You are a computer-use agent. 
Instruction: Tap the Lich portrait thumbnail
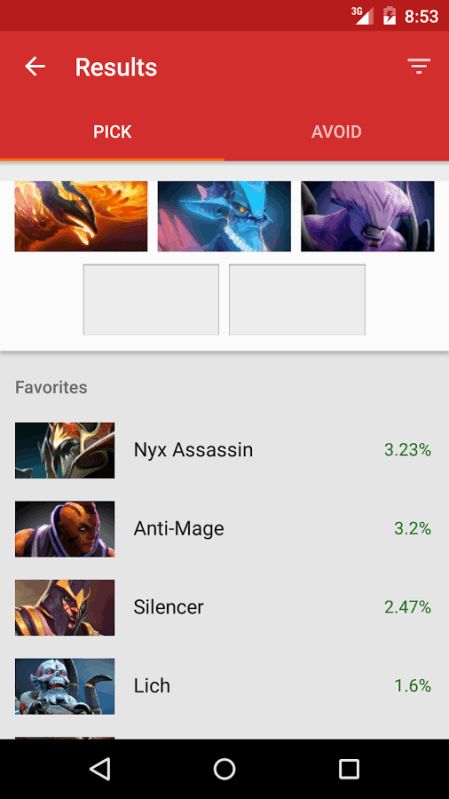65,686
